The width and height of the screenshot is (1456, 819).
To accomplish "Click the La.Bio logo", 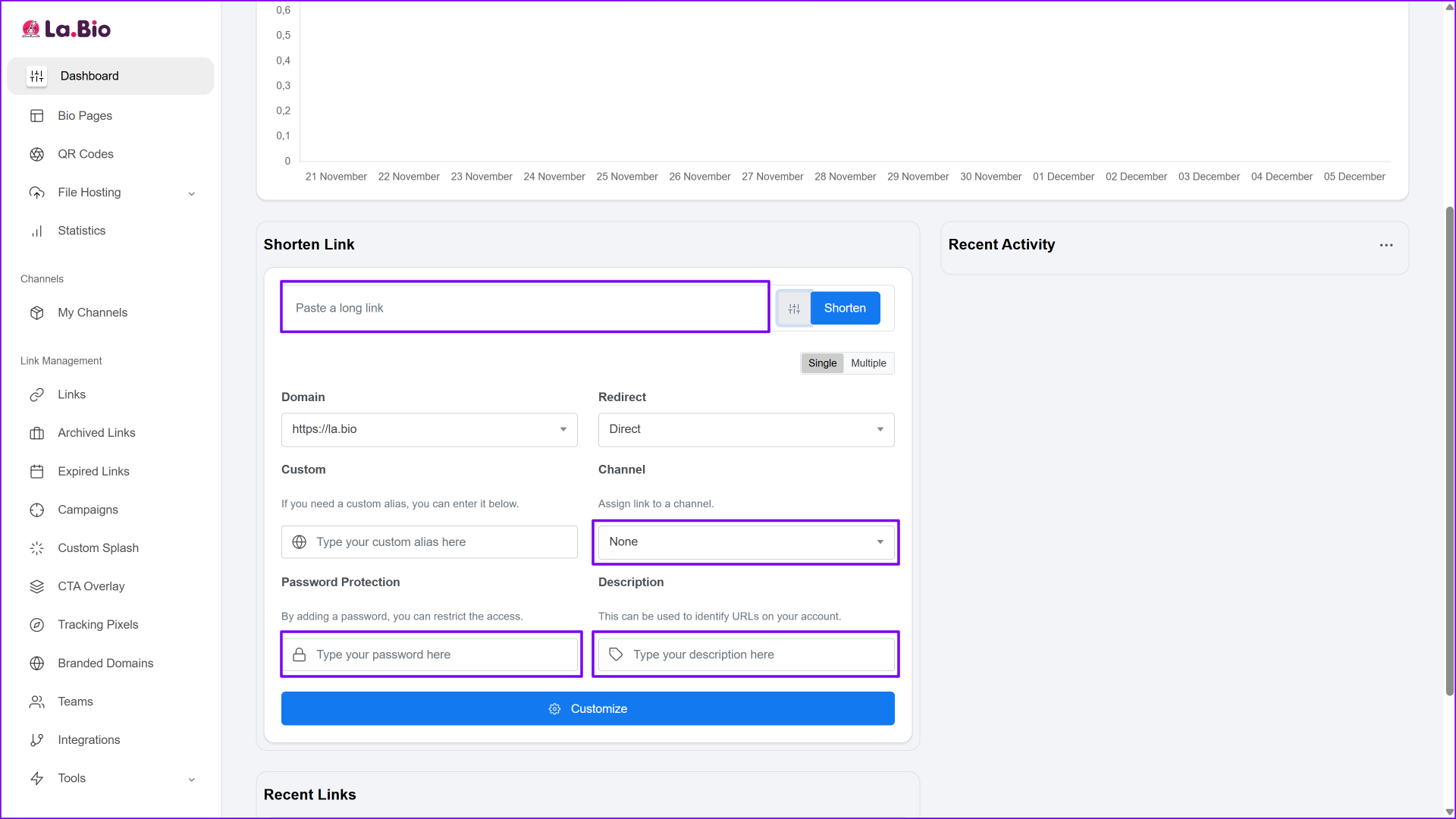I will point(66,29).
